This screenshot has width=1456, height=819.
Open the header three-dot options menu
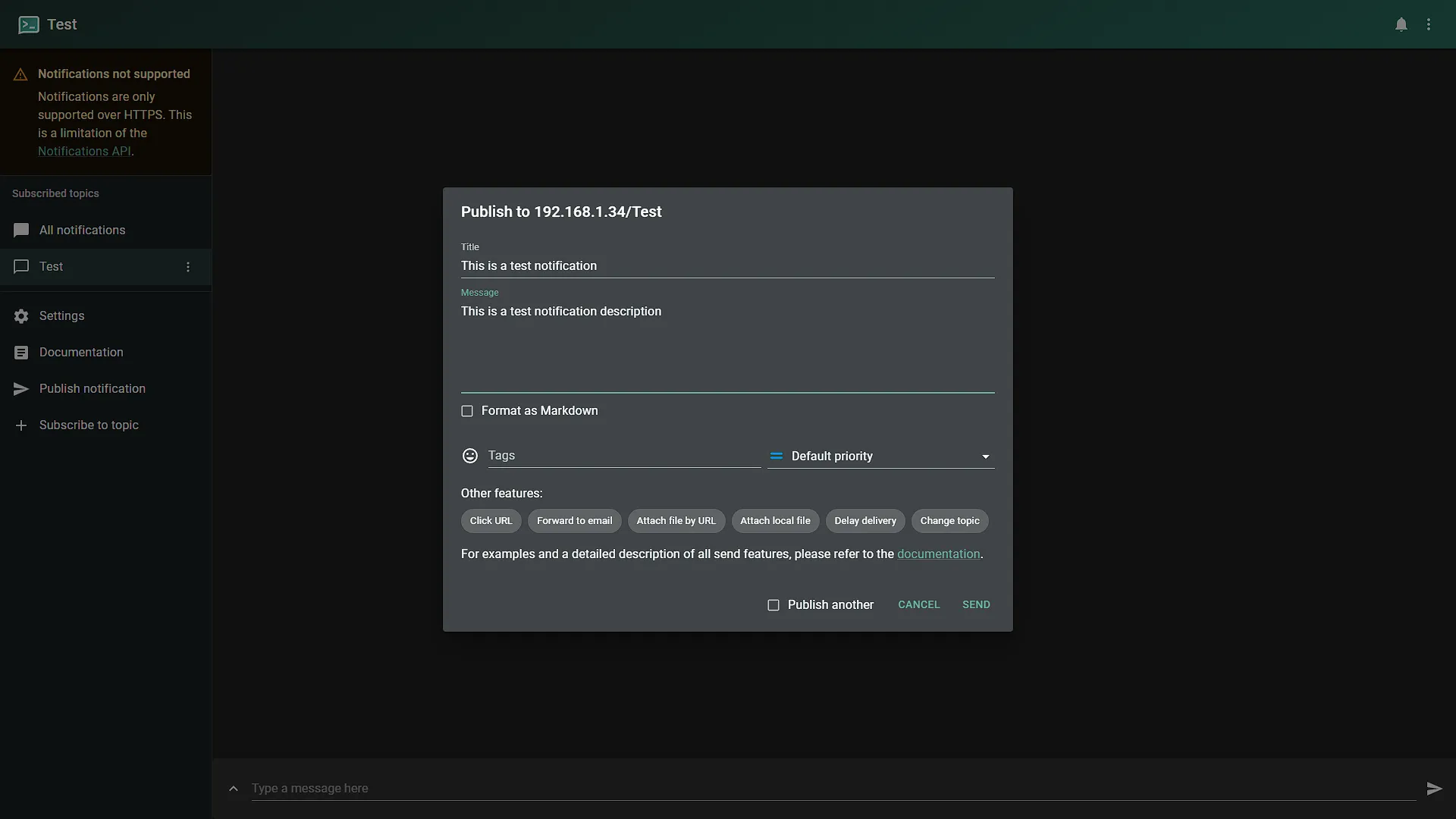tap(1429, 24)
